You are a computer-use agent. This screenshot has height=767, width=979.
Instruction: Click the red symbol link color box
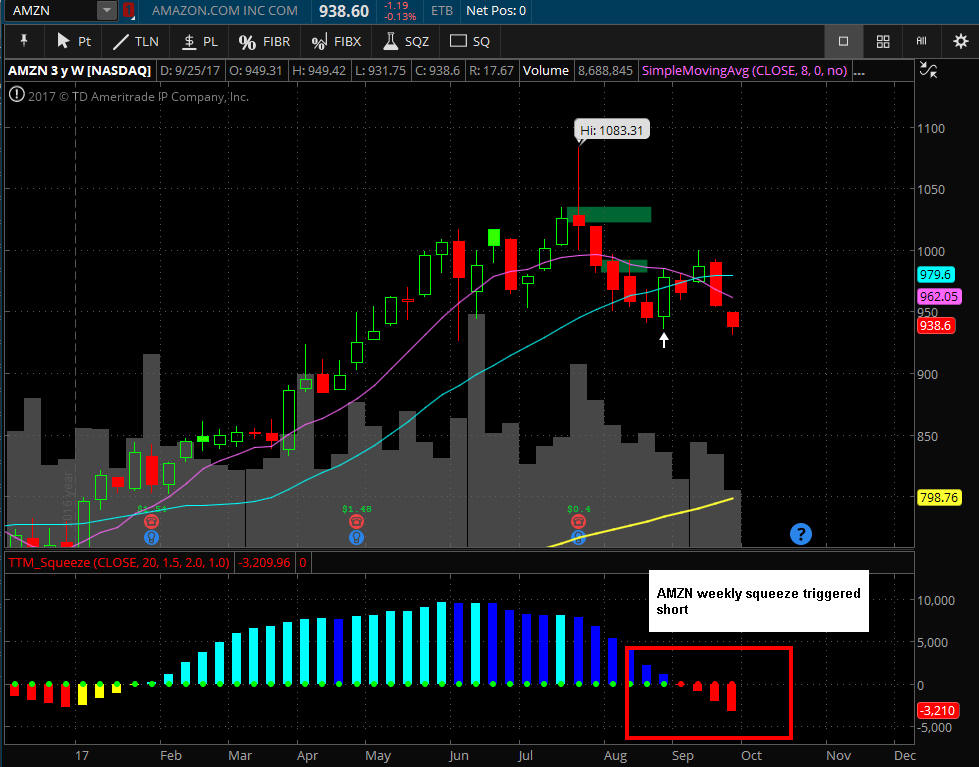click(x=129, y=11)
